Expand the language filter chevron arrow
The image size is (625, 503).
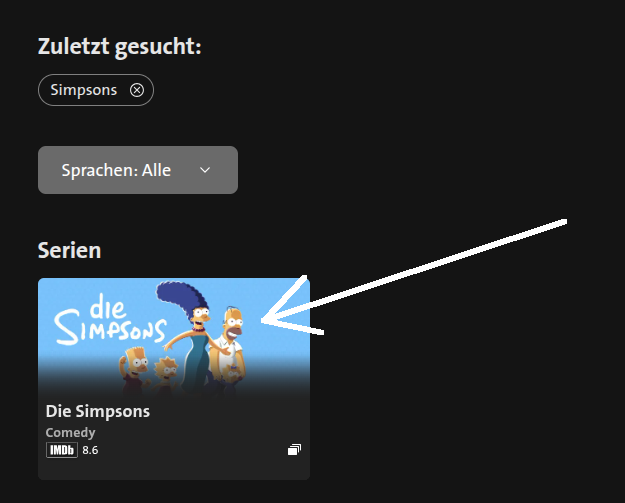(205, 170)
